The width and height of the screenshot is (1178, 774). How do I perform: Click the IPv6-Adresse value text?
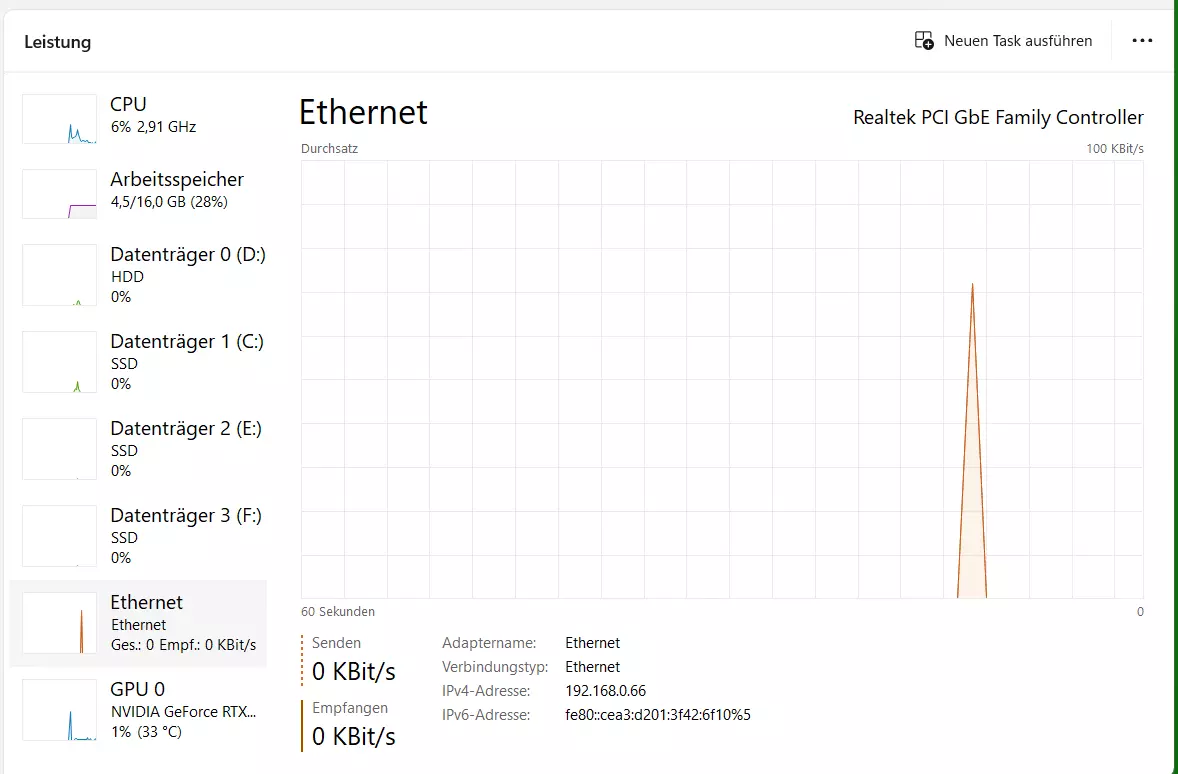[x=658, y=715]
